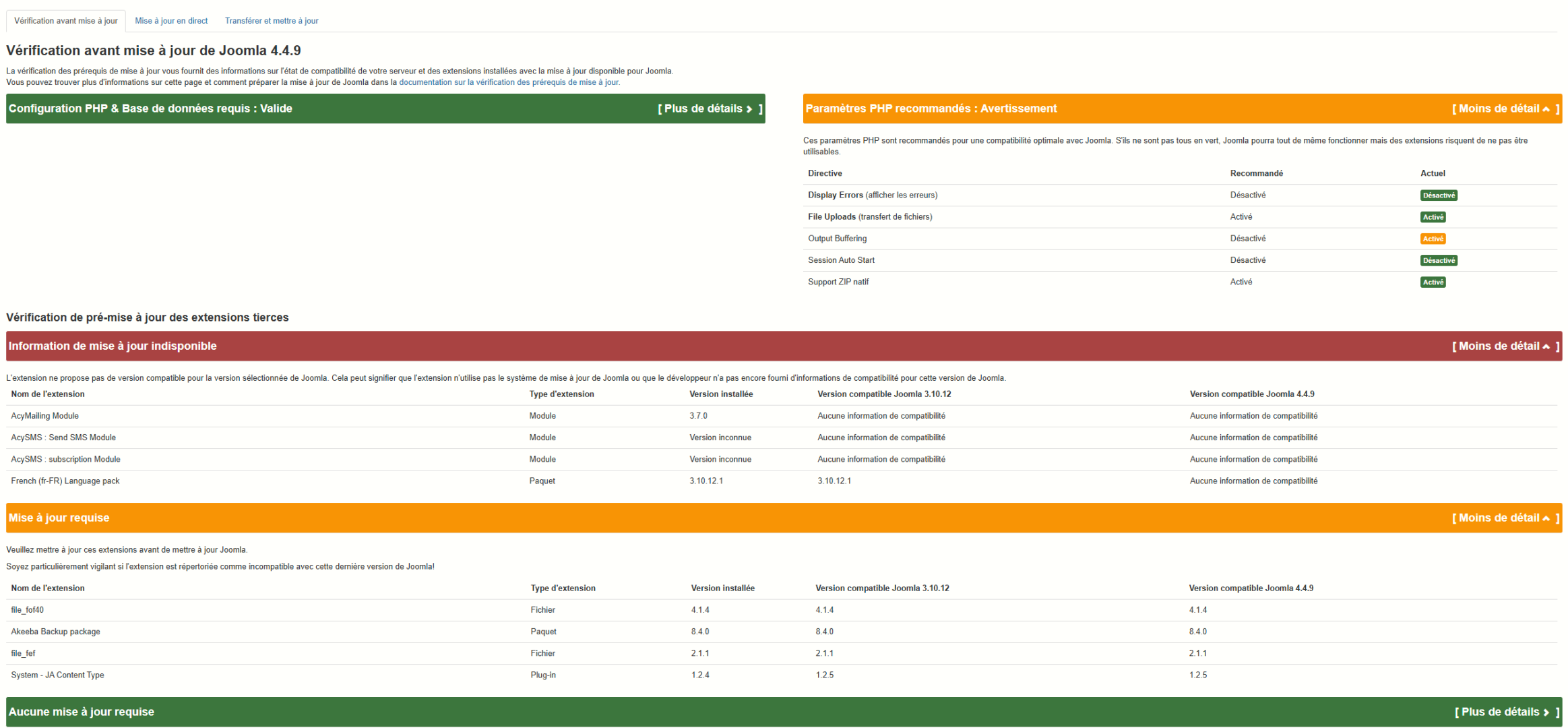Click 'Akeeba Backup package' extension name

[x=55, y=632]
